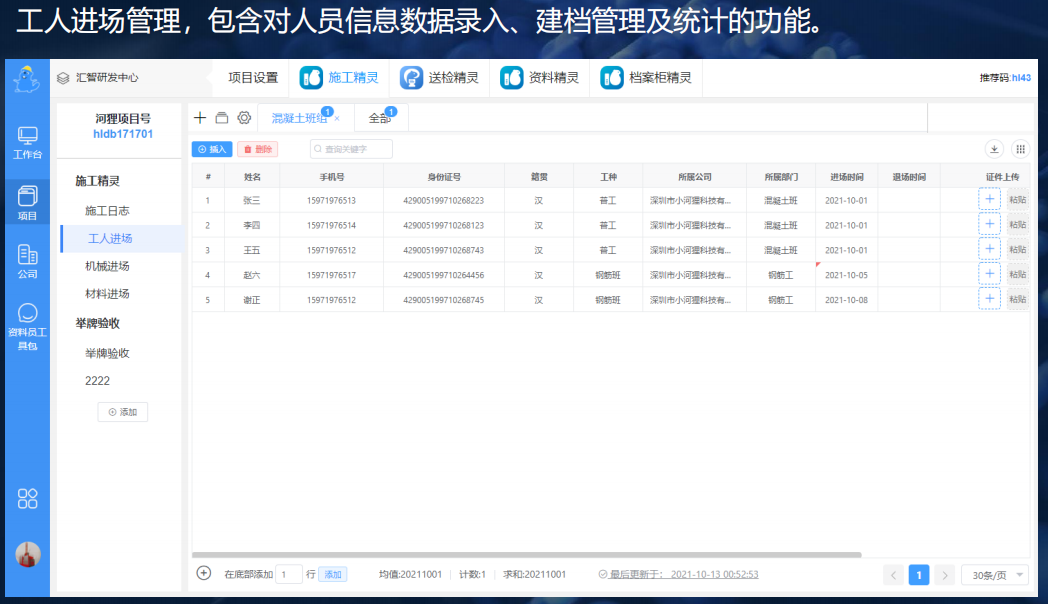1048x604 pixels.
Task: Click the 公司 company sidebar icon
Action: click(27, 262)
